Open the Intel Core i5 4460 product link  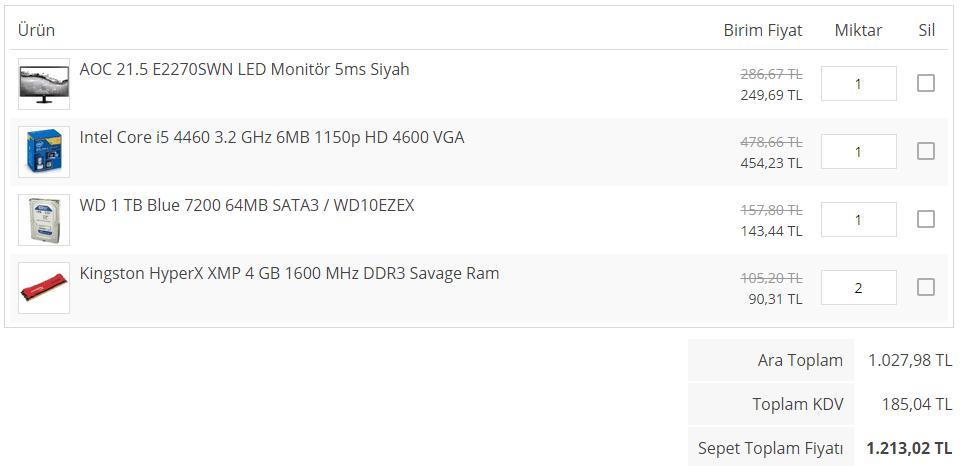pos(272,138)
